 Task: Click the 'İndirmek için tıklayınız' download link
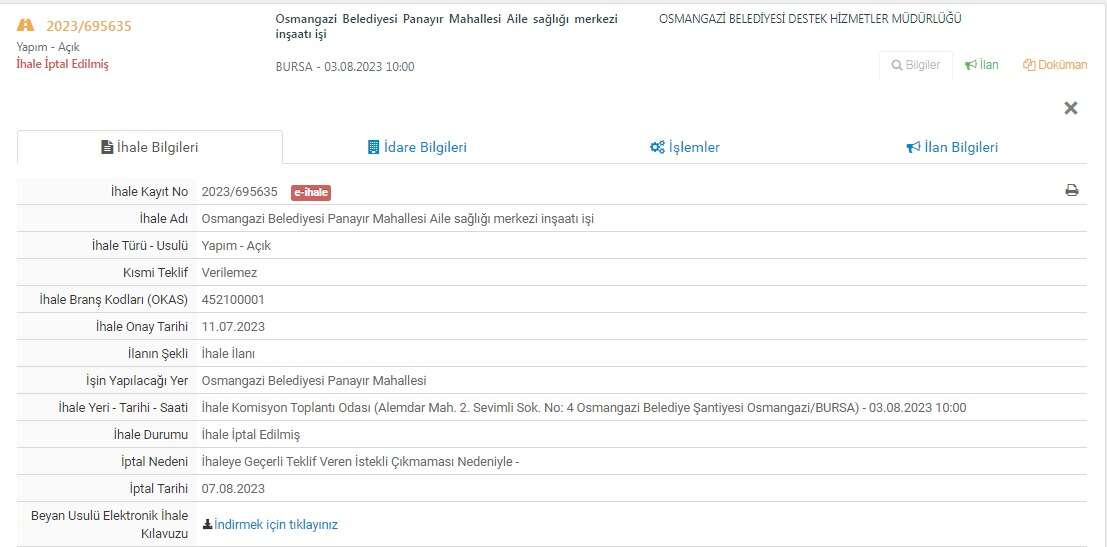275,524
